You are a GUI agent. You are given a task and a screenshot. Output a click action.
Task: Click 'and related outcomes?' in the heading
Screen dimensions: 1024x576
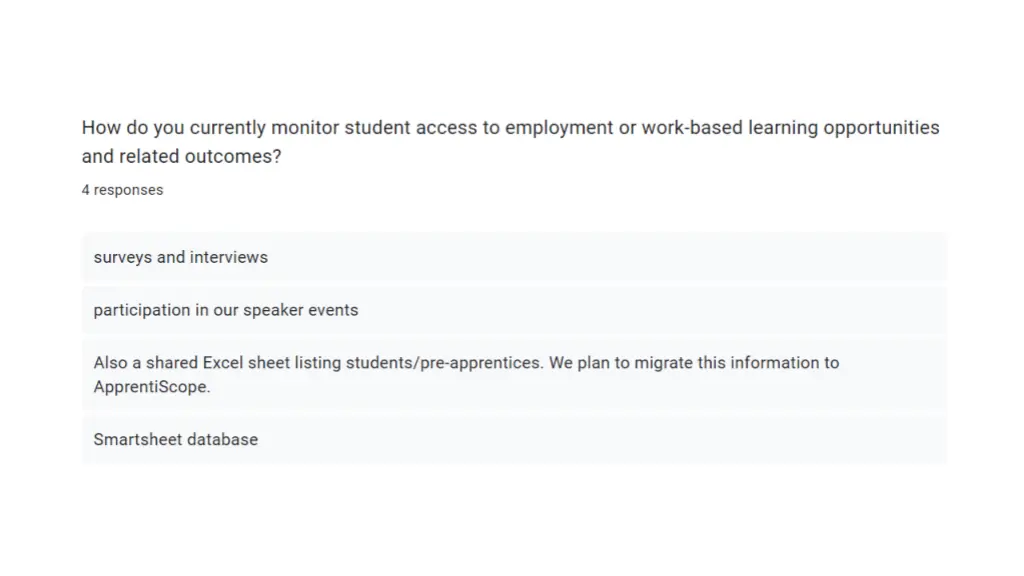click(x=182, y=157)
